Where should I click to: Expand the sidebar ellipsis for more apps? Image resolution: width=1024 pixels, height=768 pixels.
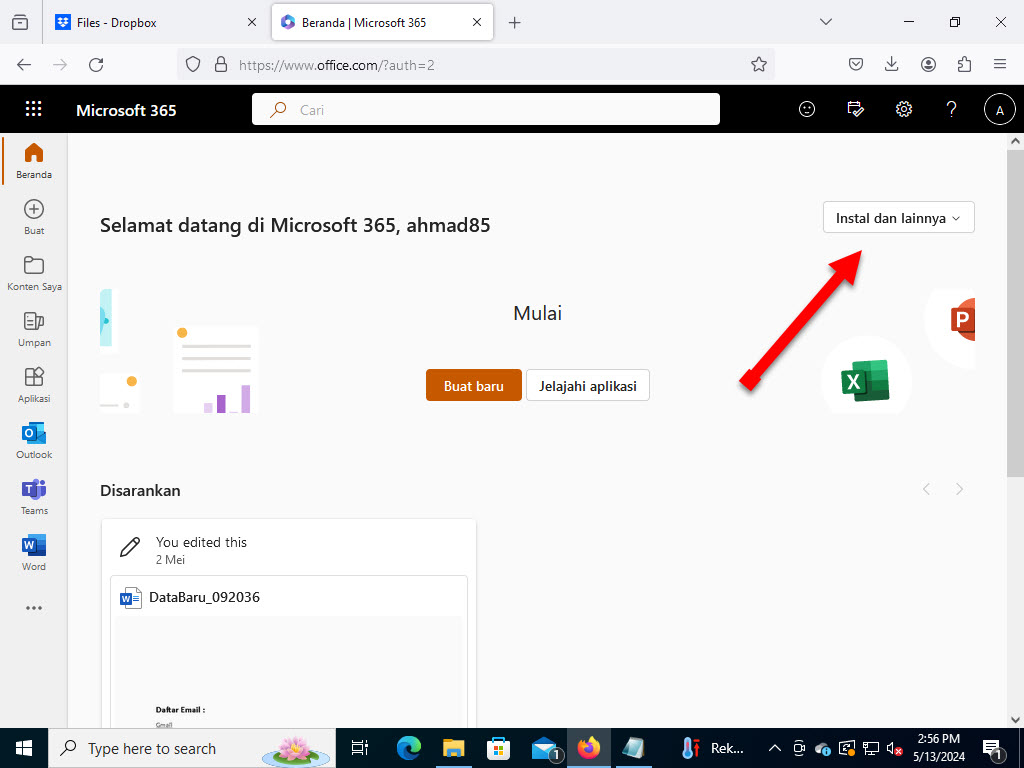(x=33, y=607)
